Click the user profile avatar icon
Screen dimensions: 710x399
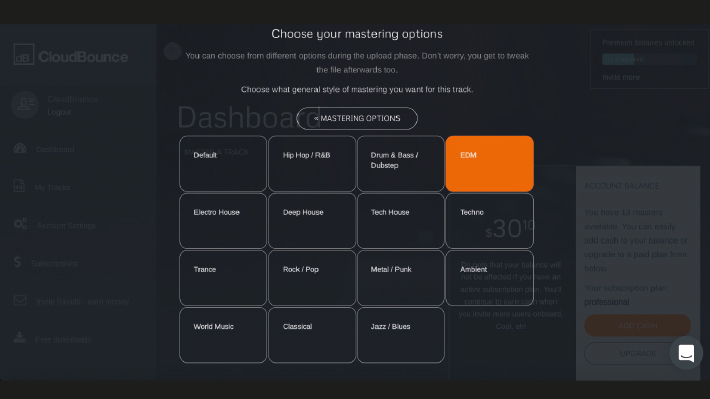point(25,105)
